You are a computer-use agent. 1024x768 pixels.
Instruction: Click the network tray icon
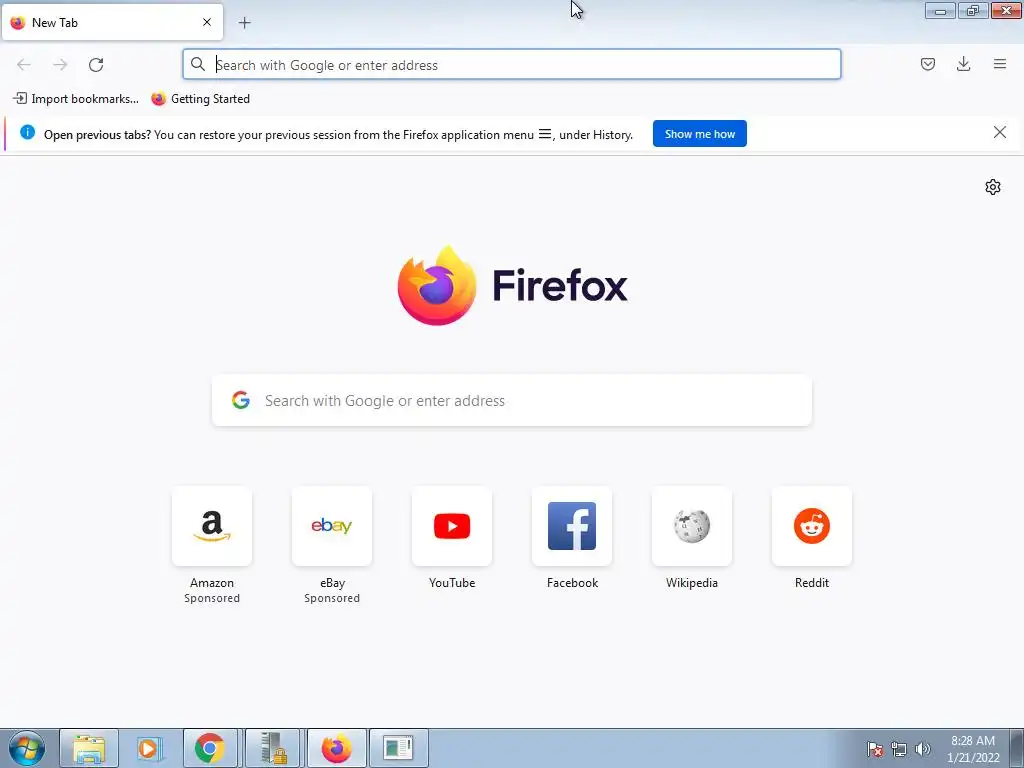click(899, 749)
